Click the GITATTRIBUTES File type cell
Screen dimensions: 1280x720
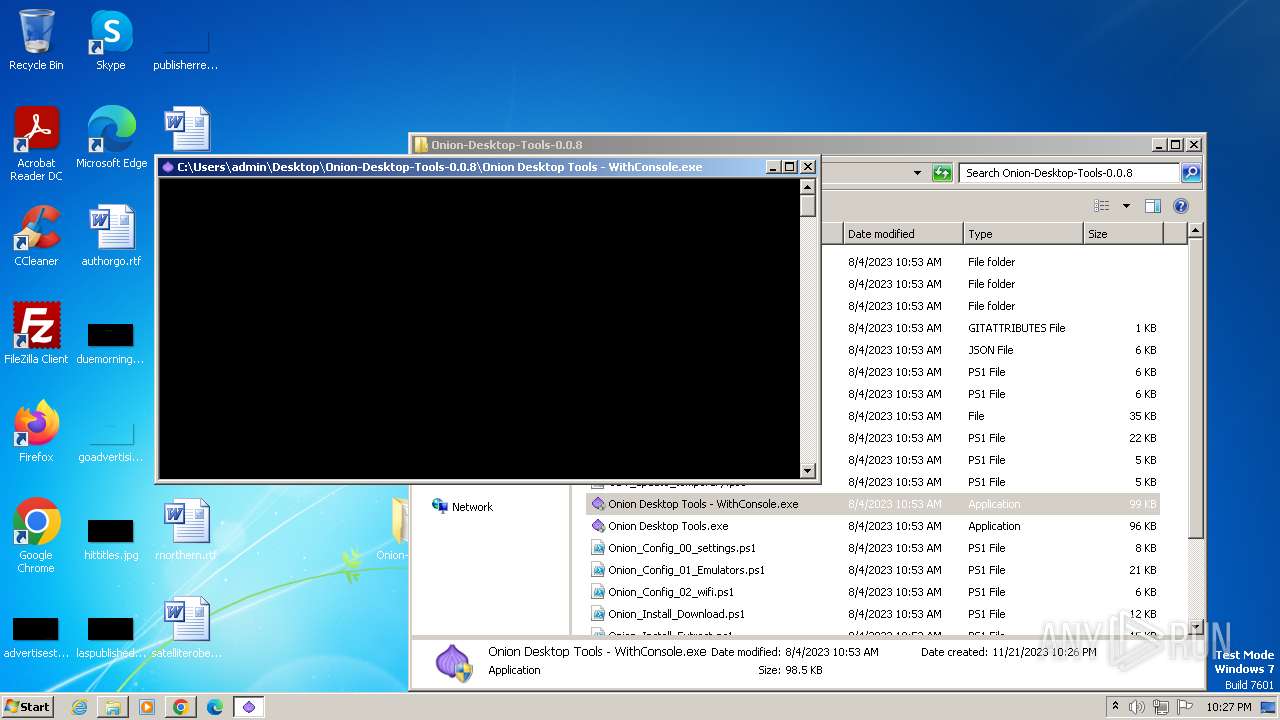(x=1016, y=328)
